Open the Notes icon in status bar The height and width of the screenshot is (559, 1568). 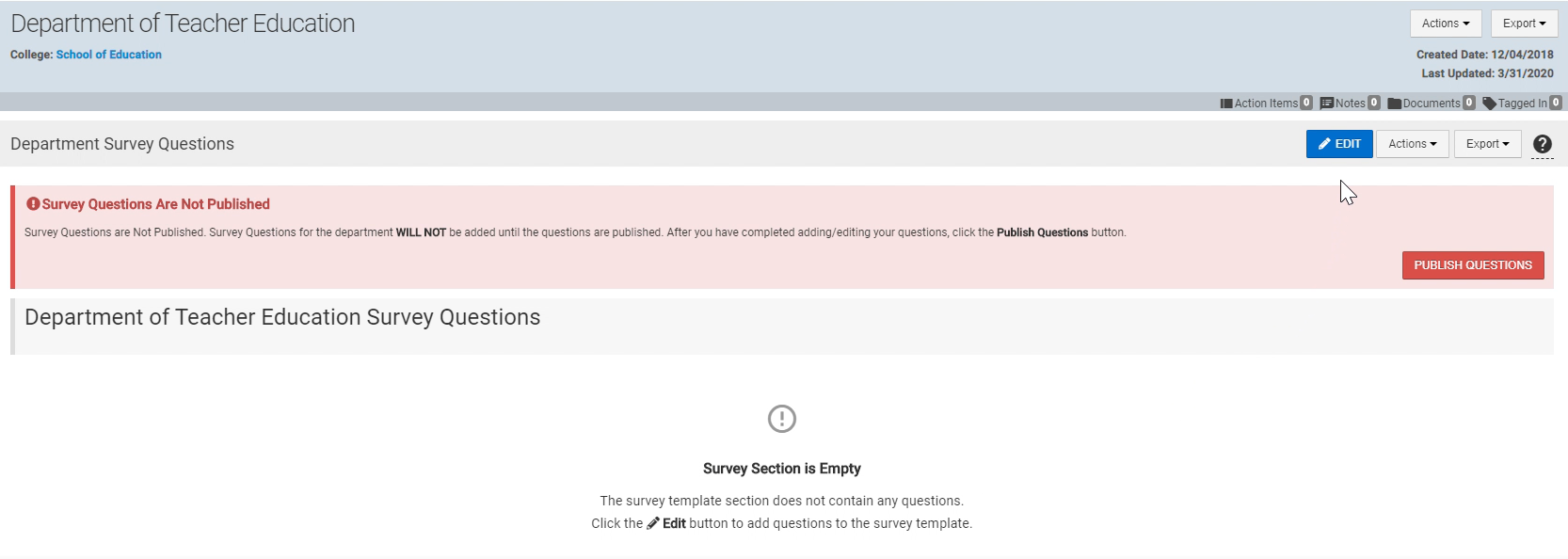click(x=1326, y=104)
